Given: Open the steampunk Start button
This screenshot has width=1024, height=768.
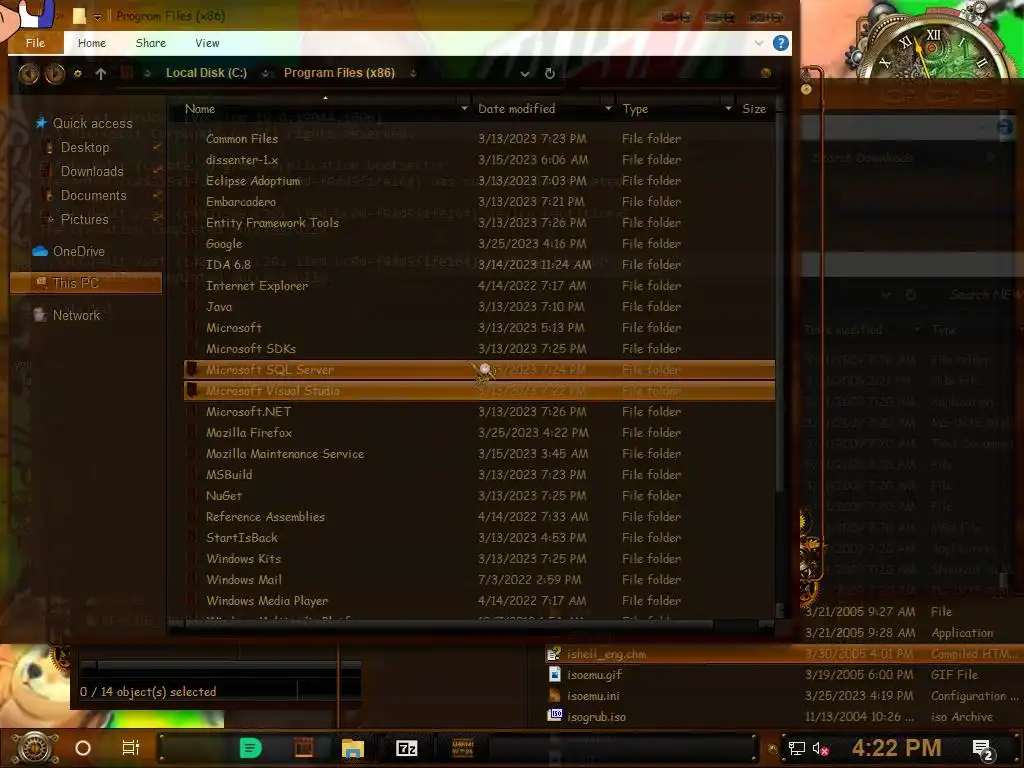Looking at the screenshot, I should pyautogui.click(x=35, y=748).
